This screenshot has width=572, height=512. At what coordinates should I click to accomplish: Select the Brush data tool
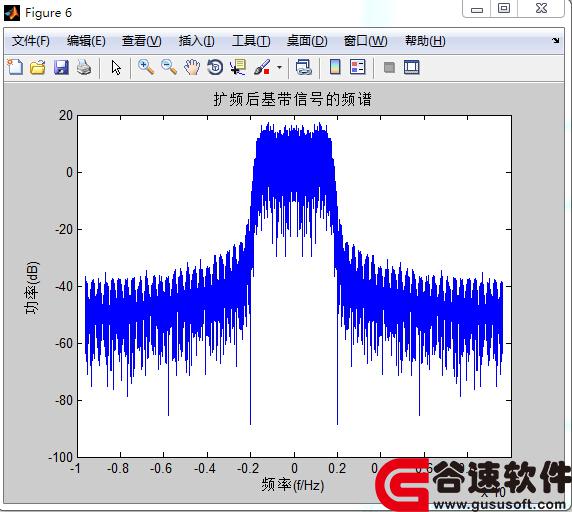(x=262, y=67)
